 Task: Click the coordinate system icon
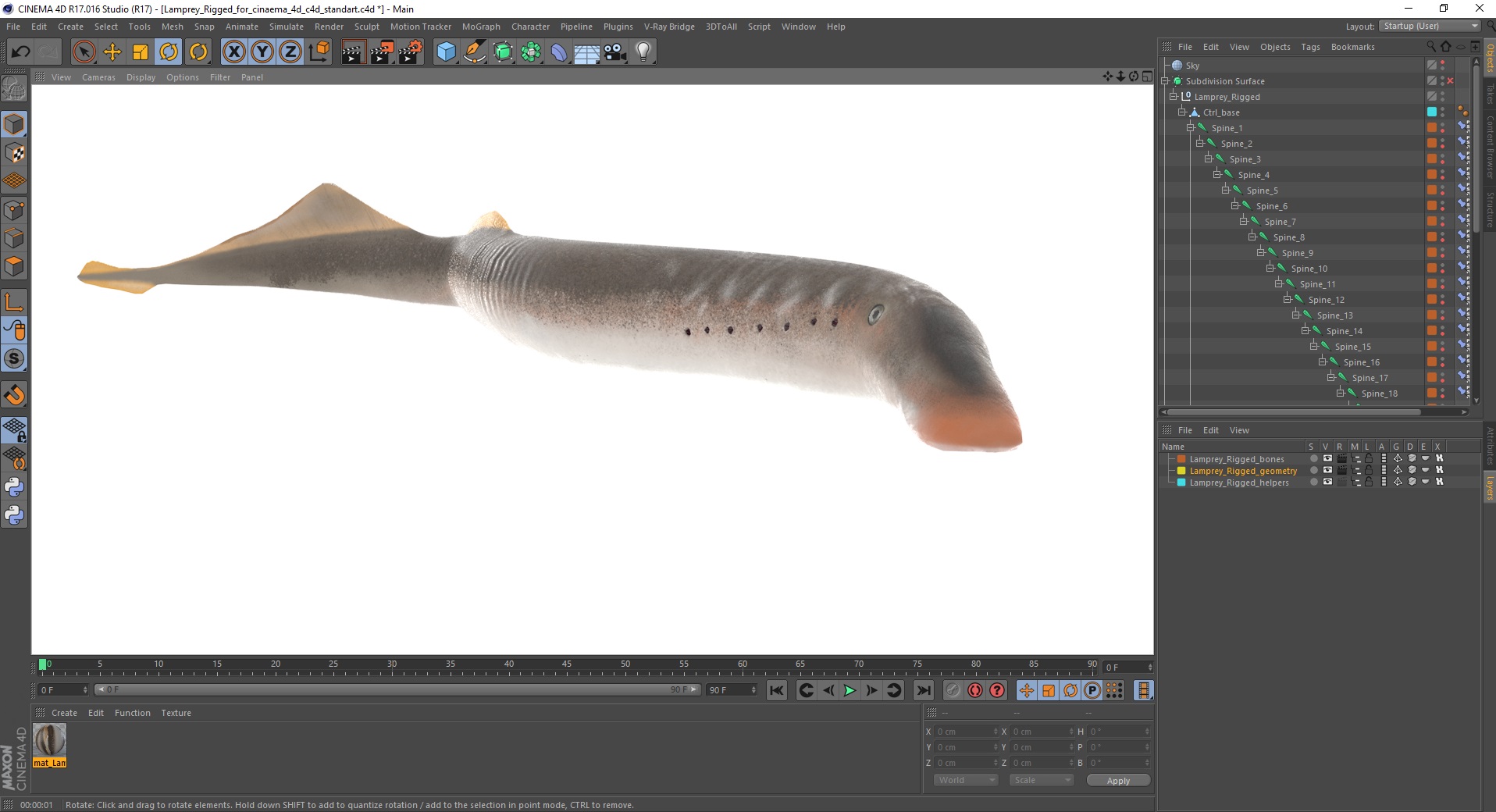(319, 52)
